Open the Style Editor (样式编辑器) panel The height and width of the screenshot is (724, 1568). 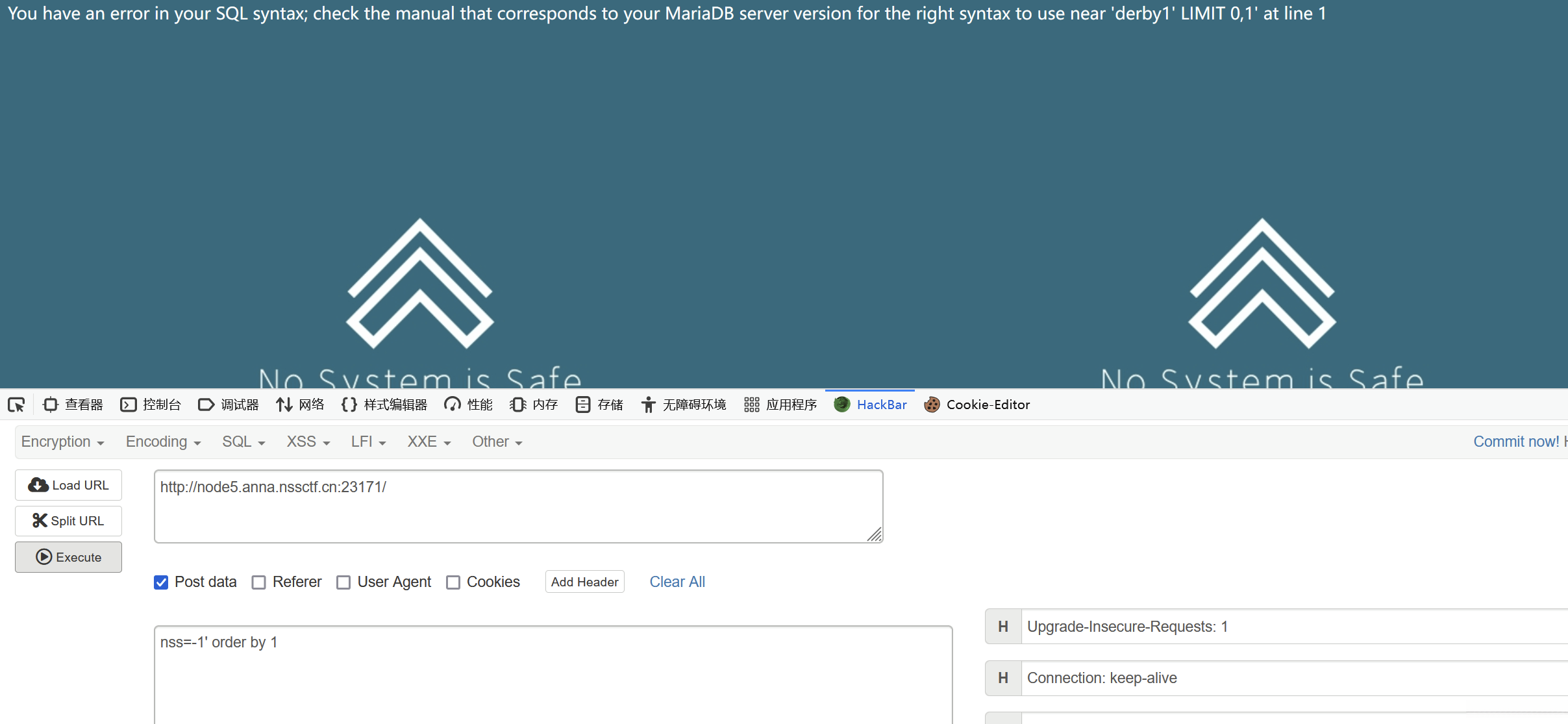[384, 405]
